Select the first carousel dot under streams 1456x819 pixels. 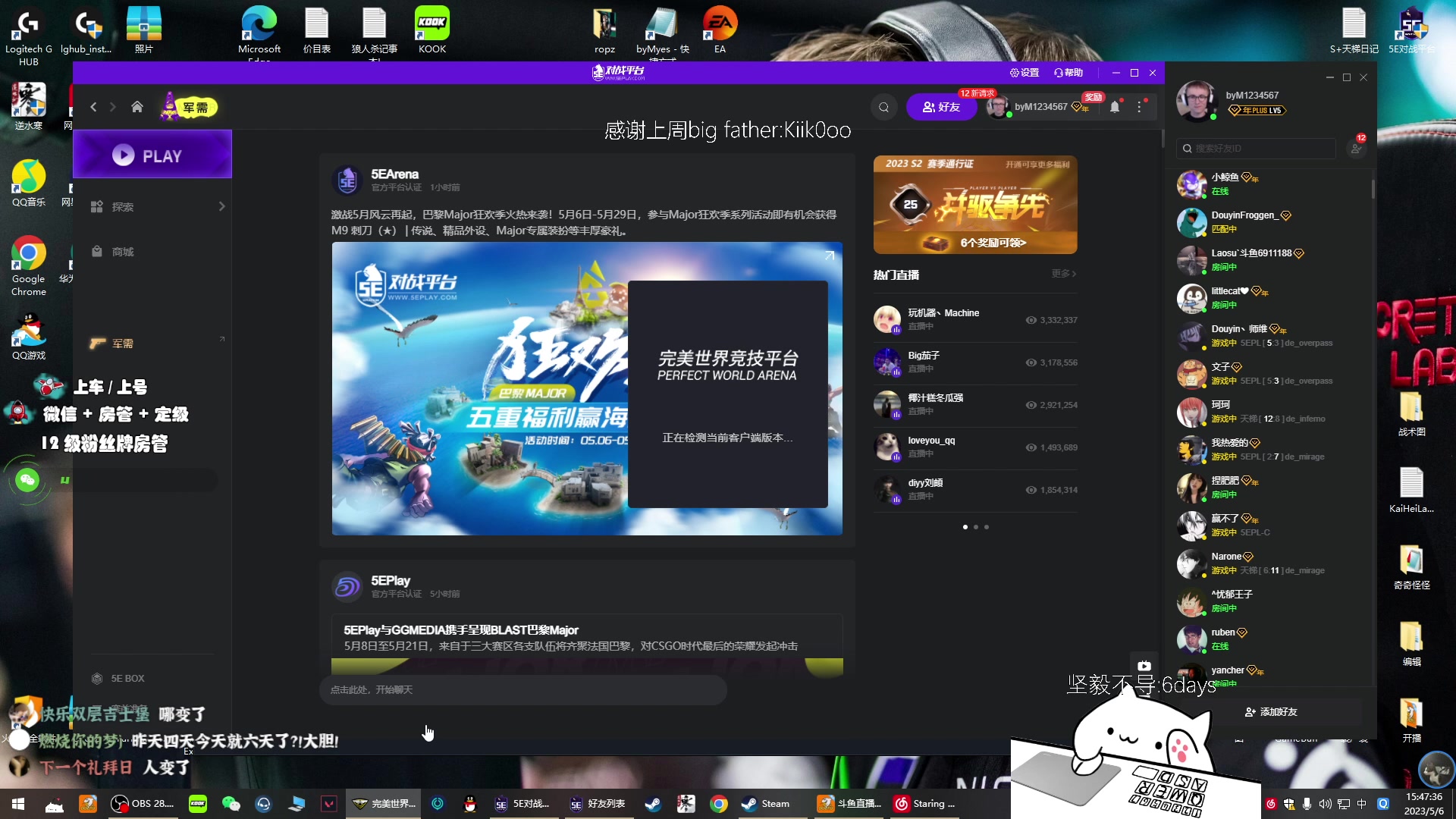965,527
